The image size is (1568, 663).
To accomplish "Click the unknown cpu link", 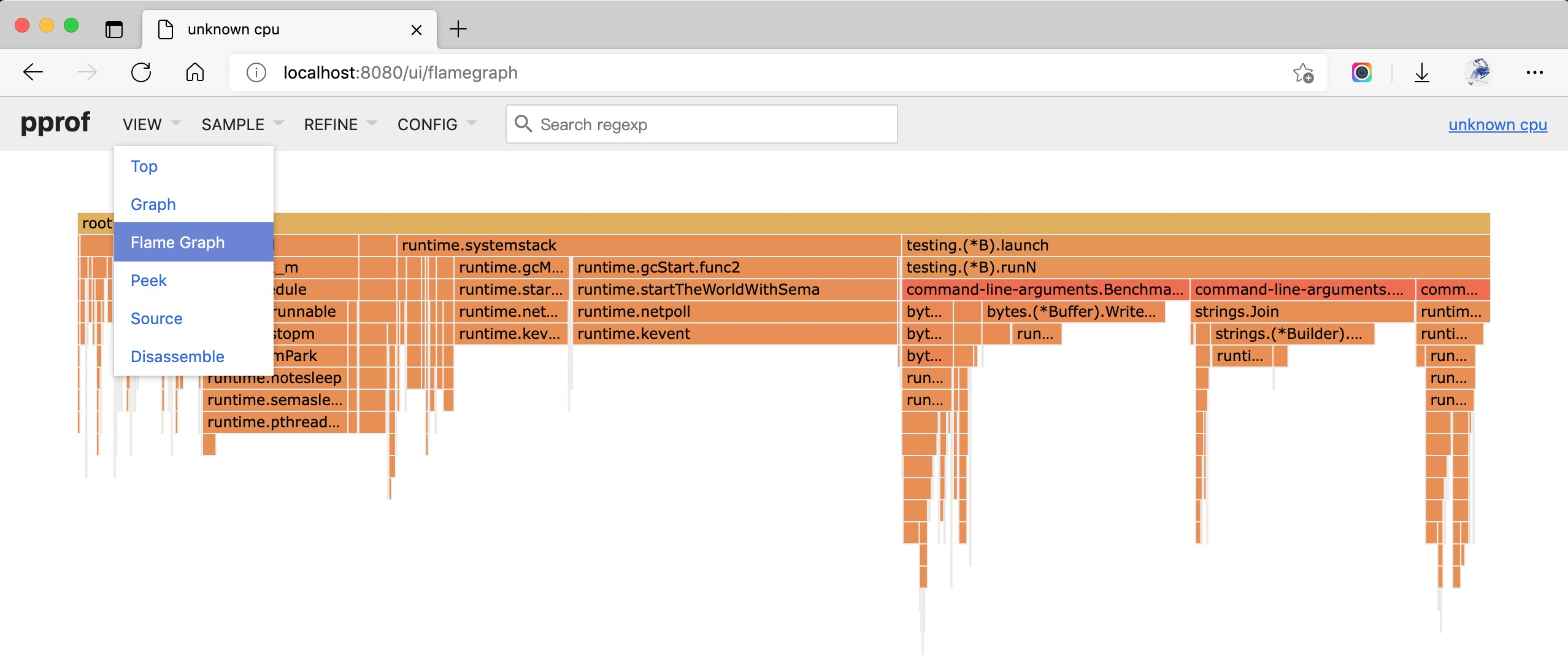I will point(1497,125).
